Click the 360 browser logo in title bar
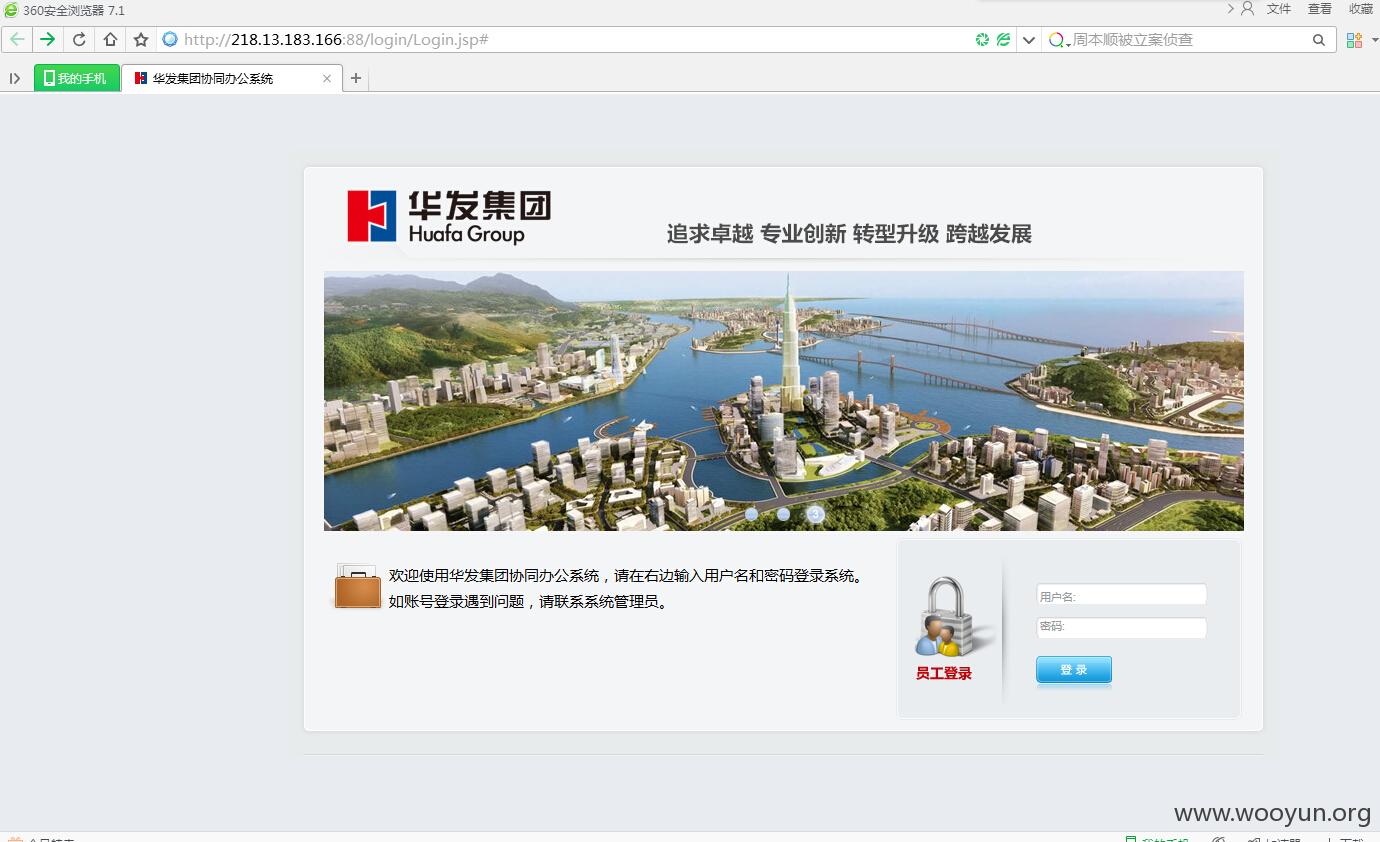The image size is (1380, 842). pyautogui.click(x=11, y=9)
